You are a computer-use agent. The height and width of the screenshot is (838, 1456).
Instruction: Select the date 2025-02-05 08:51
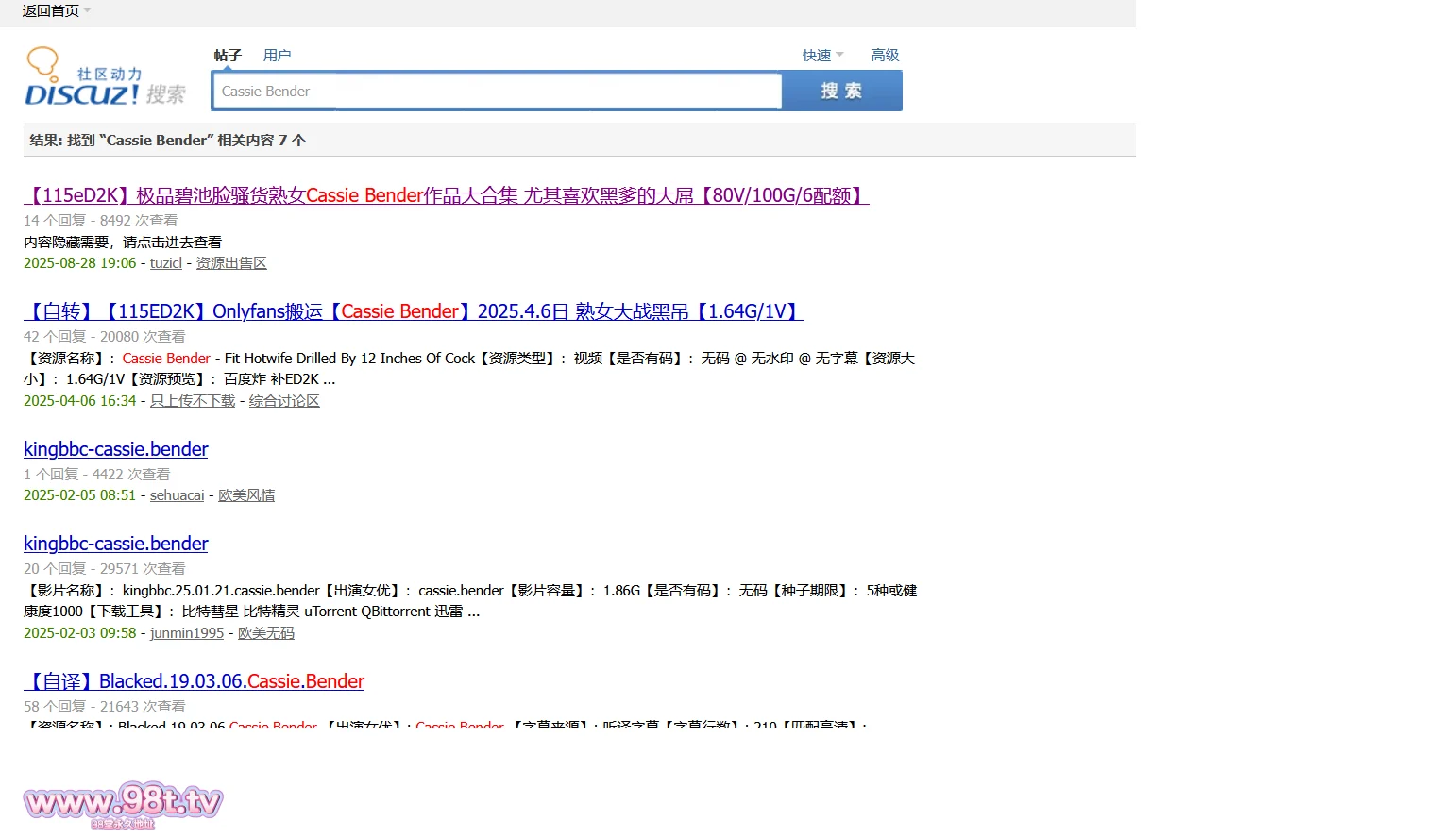(x=80, y=495)
